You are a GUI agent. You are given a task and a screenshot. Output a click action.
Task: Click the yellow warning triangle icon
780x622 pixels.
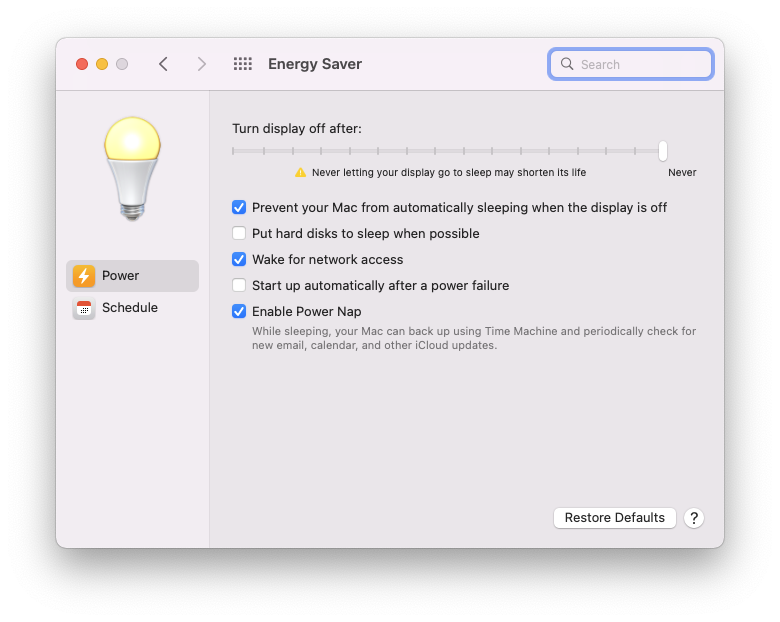300,172
